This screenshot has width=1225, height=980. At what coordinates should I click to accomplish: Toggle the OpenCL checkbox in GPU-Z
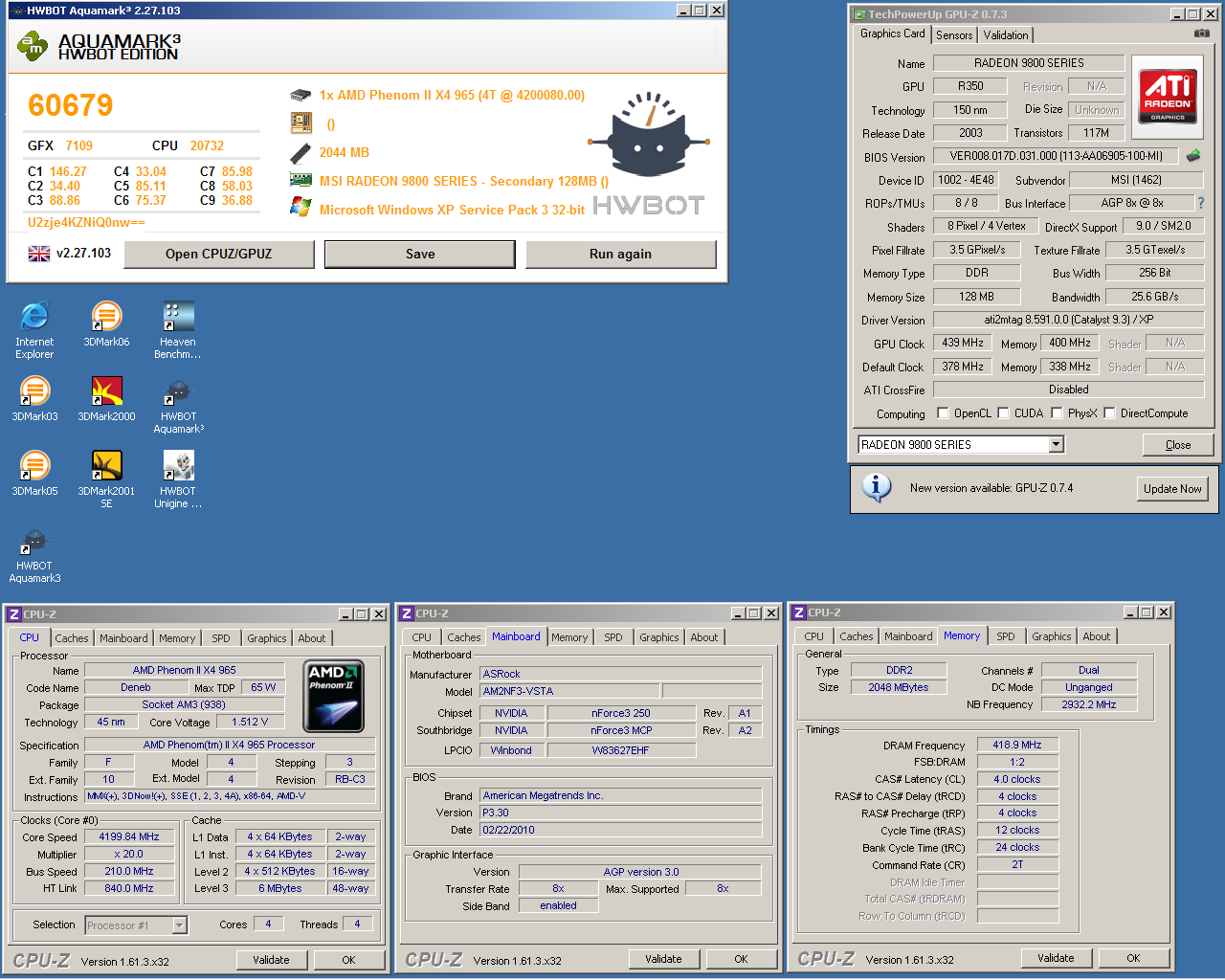click(943, 412)
